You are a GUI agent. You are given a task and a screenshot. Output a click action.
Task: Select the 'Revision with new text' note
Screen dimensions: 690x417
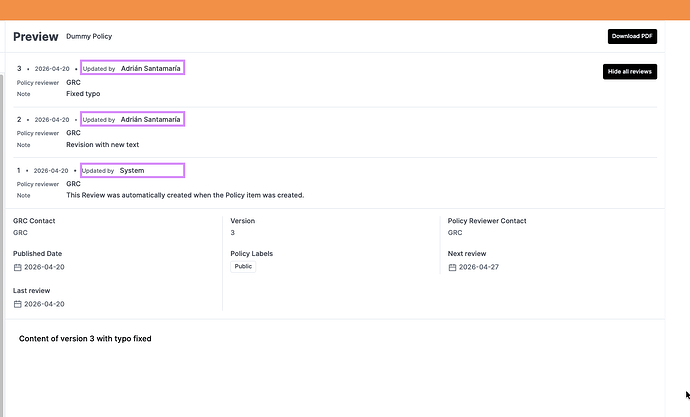[x=102, y=145]
